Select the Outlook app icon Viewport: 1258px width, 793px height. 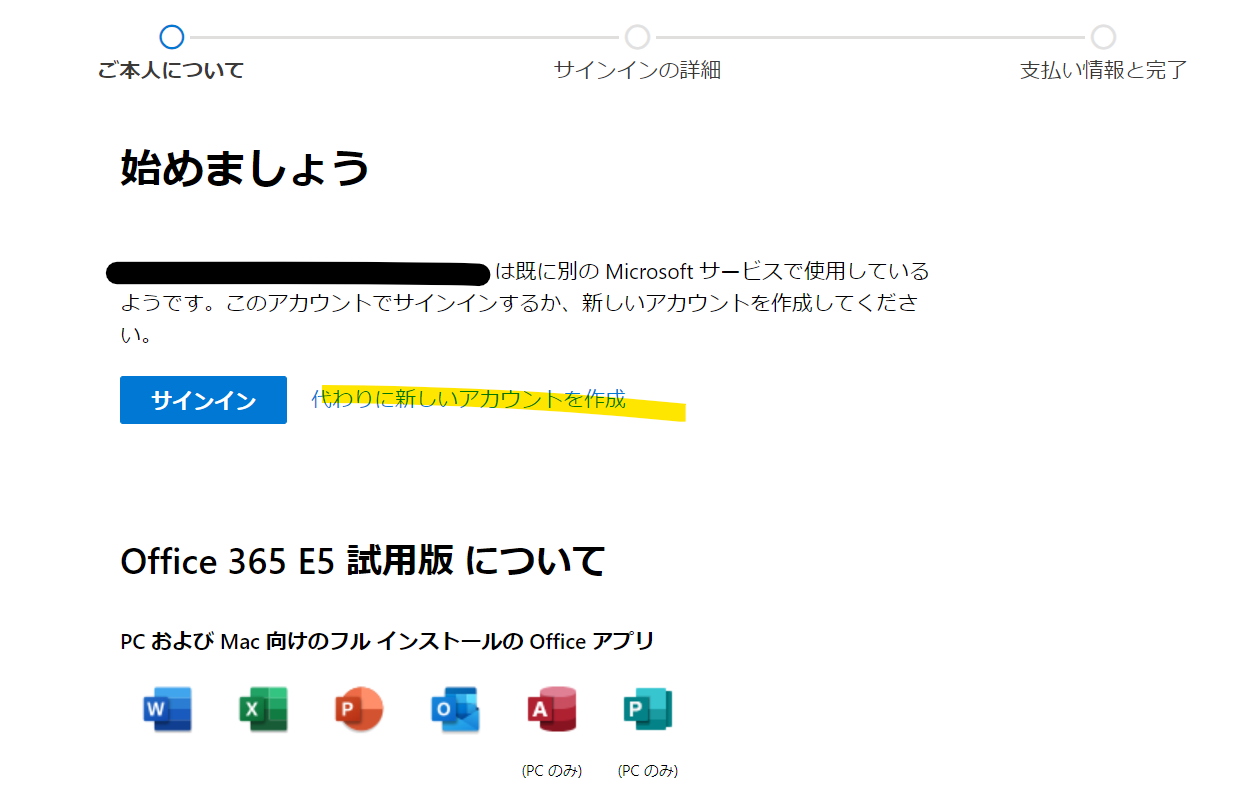[x=455, y=710]
